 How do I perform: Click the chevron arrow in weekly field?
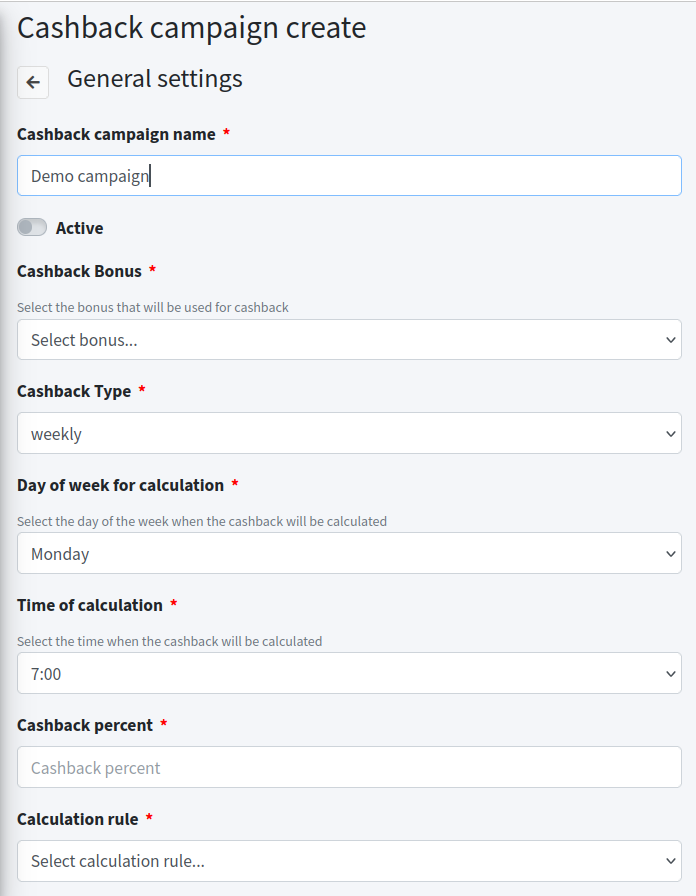tap(671, 434)
